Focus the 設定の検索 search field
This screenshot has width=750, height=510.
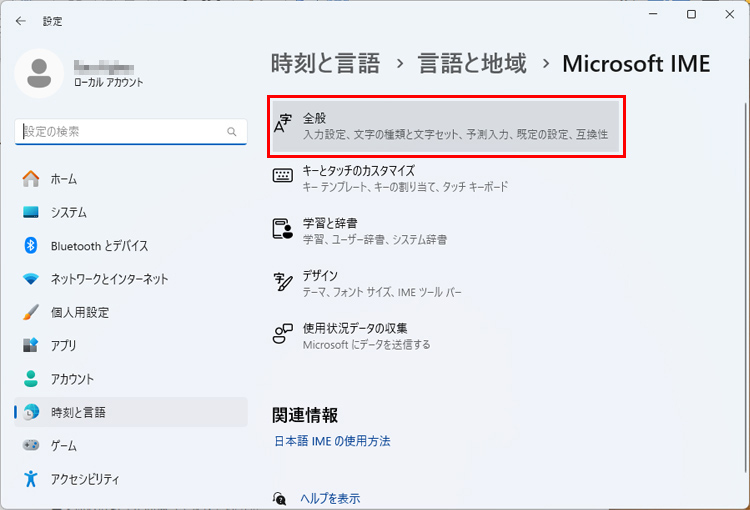click(x=131, y=132)
